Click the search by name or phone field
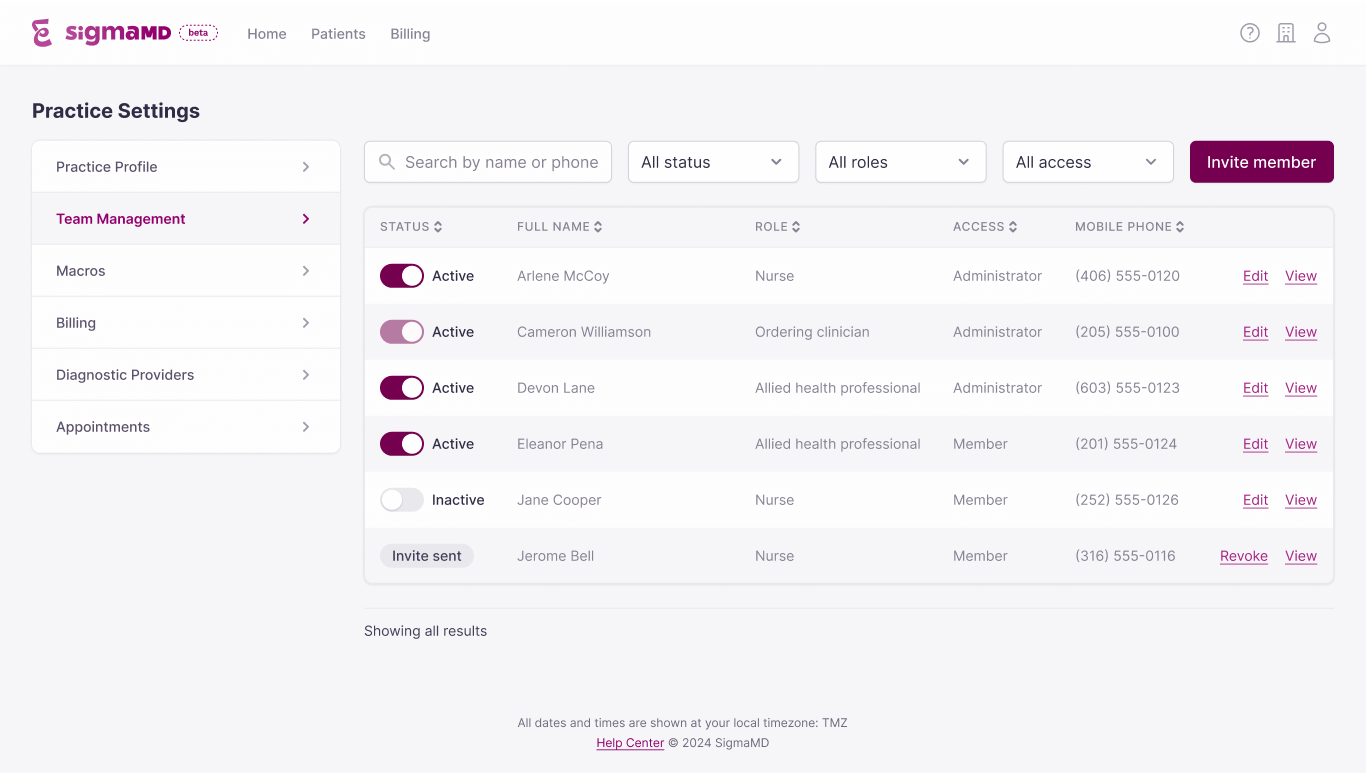This screenshot has width=1366, height=773. [487, 161]
